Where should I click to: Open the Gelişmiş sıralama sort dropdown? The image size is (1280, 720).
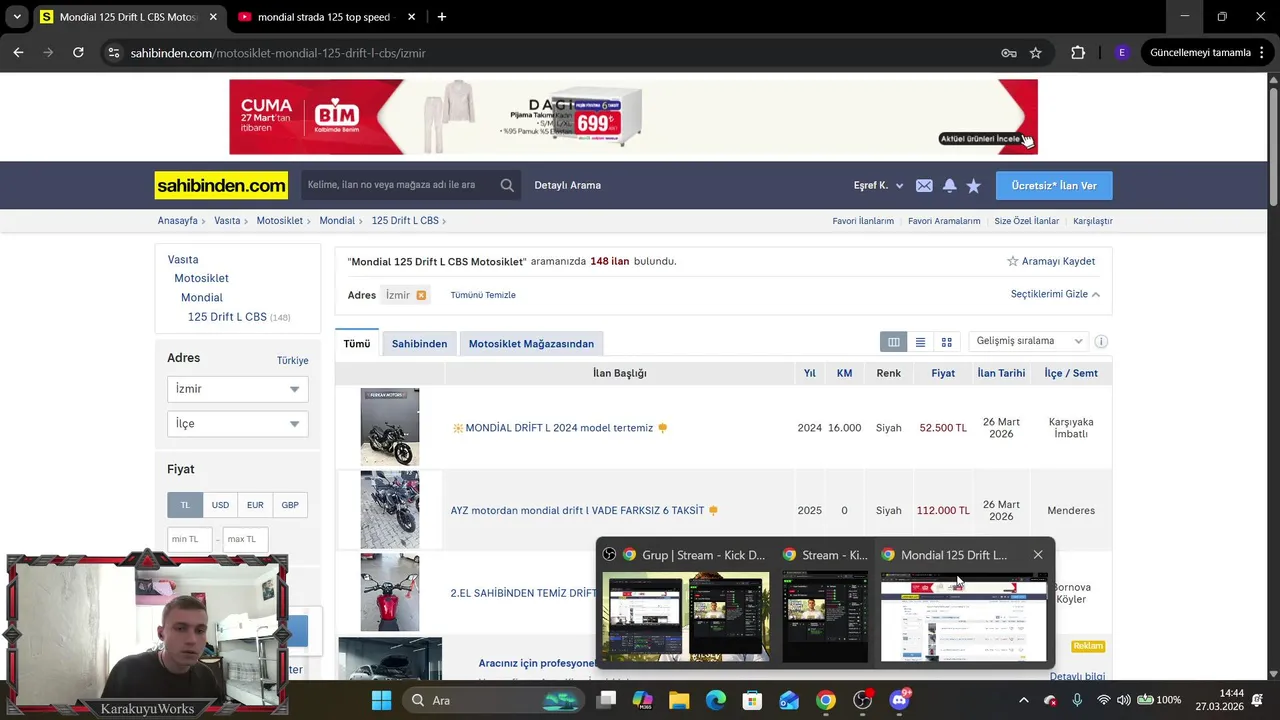tap(1029, 341)
